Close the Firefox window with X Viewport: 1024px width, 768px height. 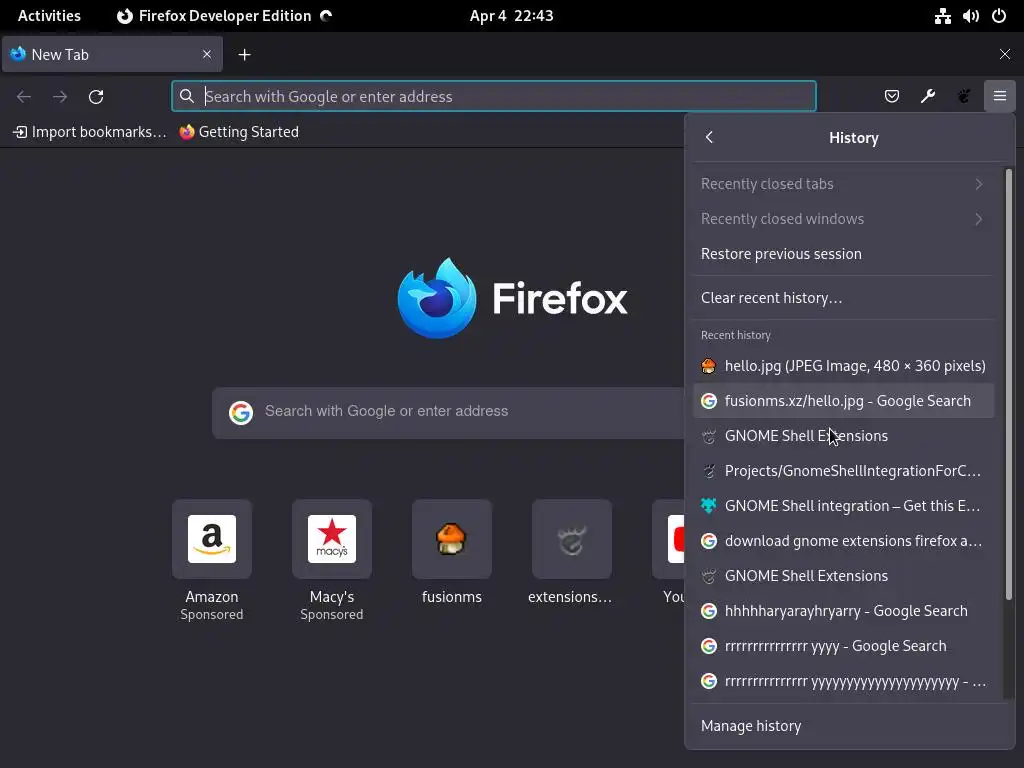(x=1004, y=54)
